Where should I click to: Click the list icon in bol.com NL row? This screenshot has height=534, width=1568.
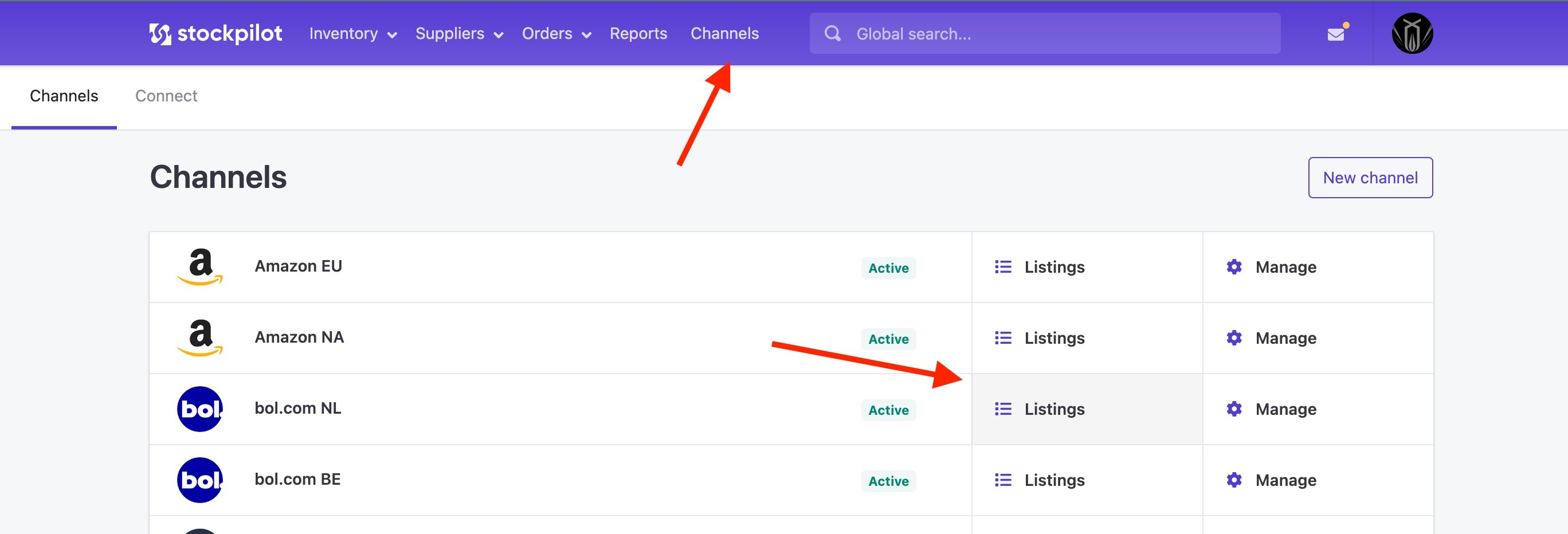click(x=1003, y=409)
